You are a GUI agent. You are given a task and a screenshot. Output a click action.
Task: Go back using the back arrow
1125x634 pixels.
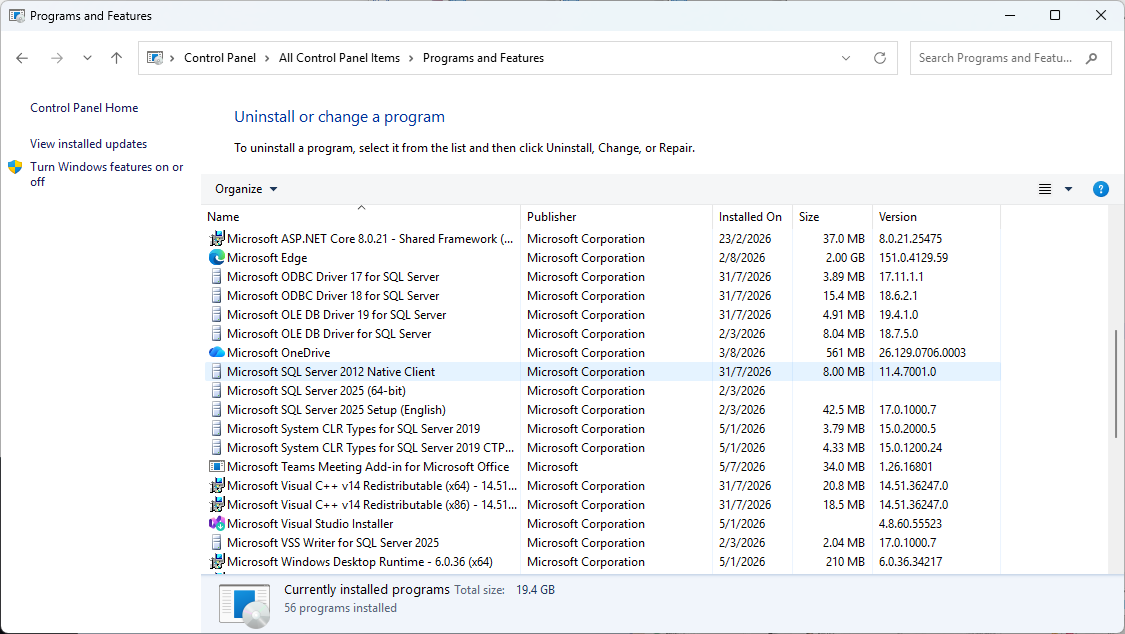[22, 58]
